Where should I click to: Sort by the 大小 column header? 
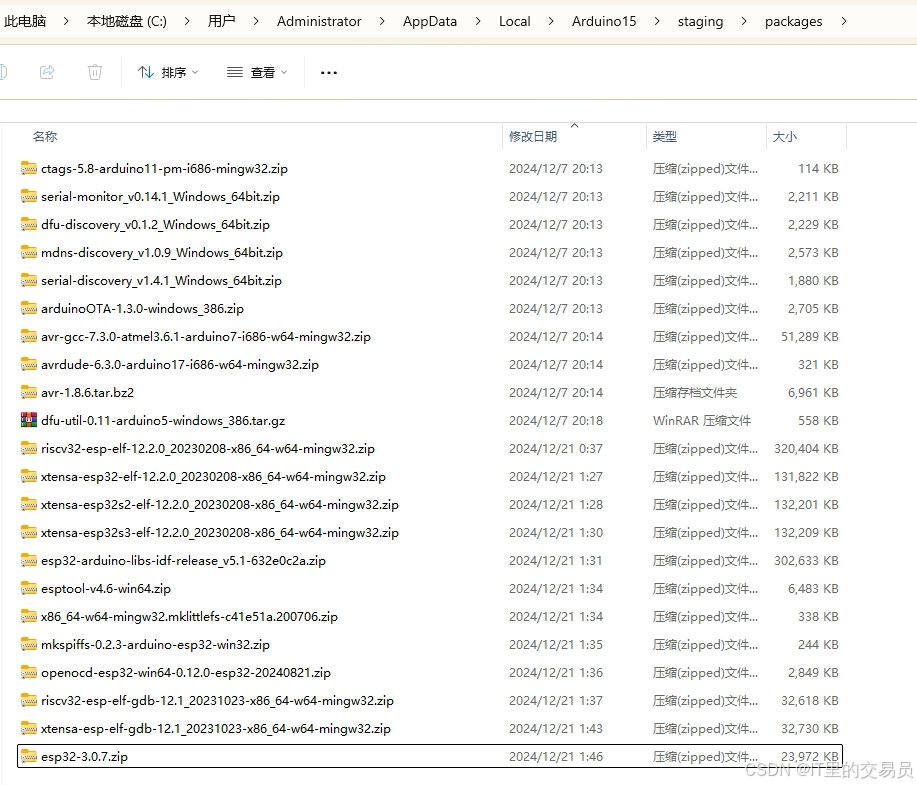click(784, 136)
